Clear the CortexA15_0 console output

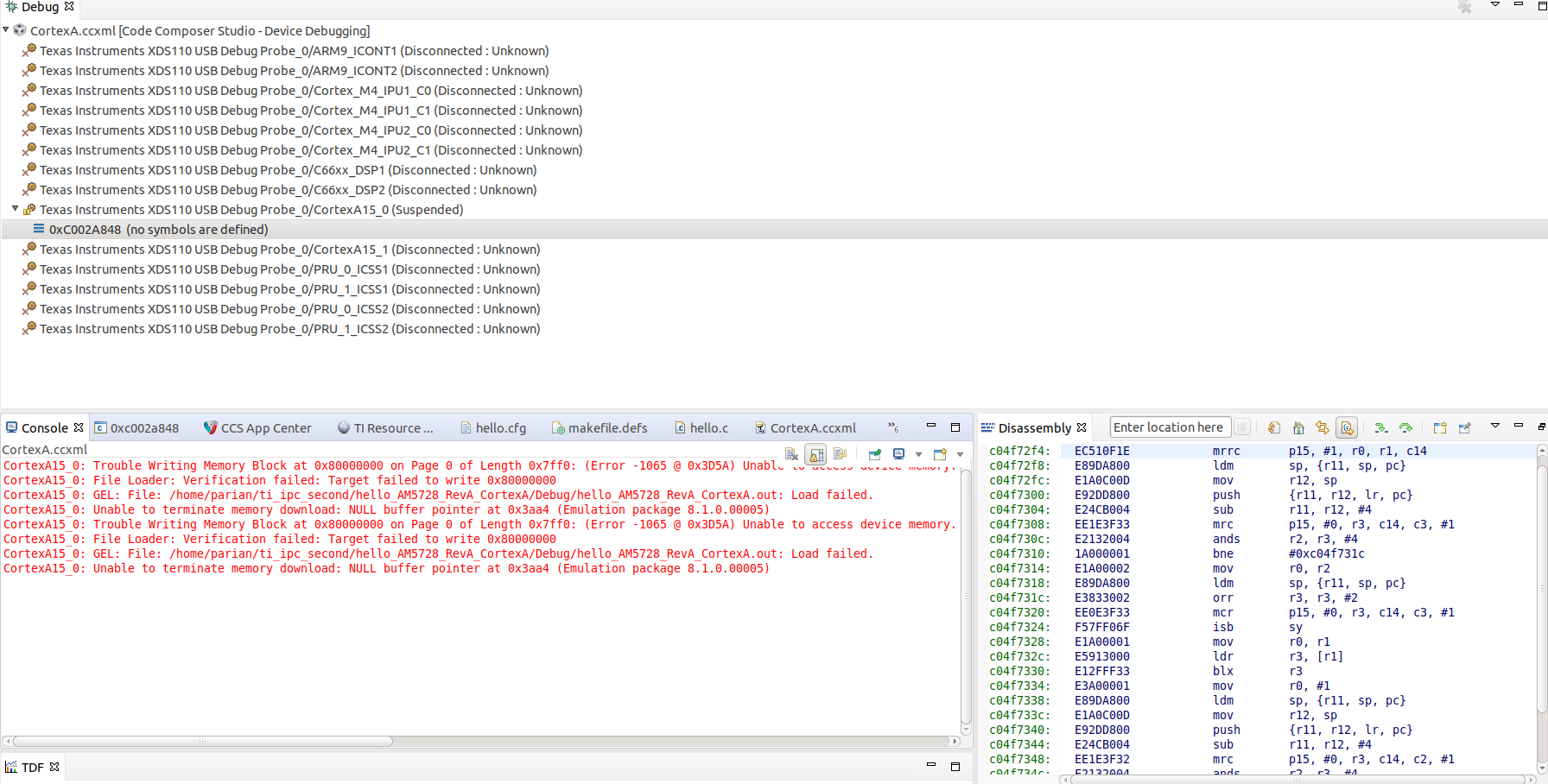791,453
